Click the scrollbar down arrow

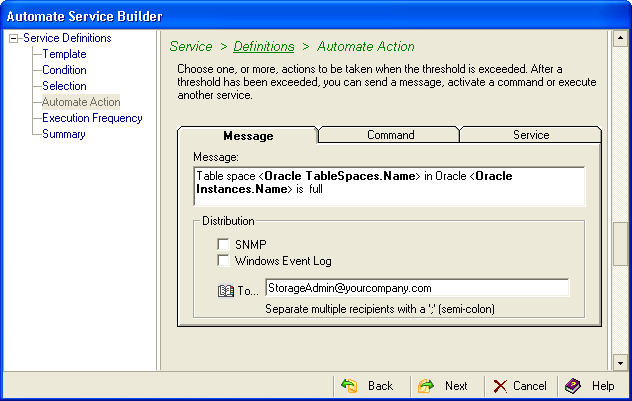620,362
